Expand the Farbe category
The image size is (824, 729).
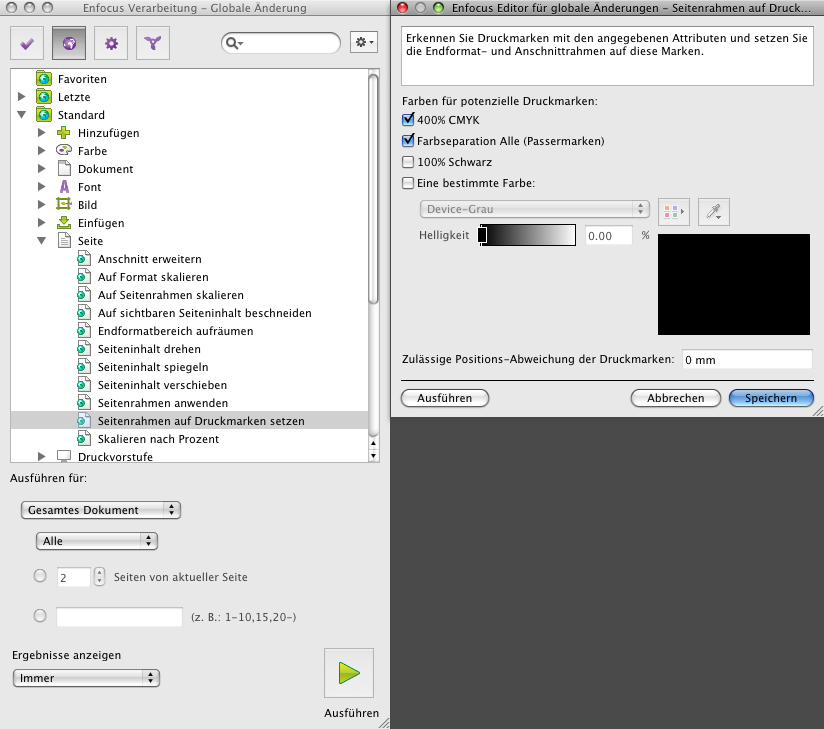coord(42,151)
